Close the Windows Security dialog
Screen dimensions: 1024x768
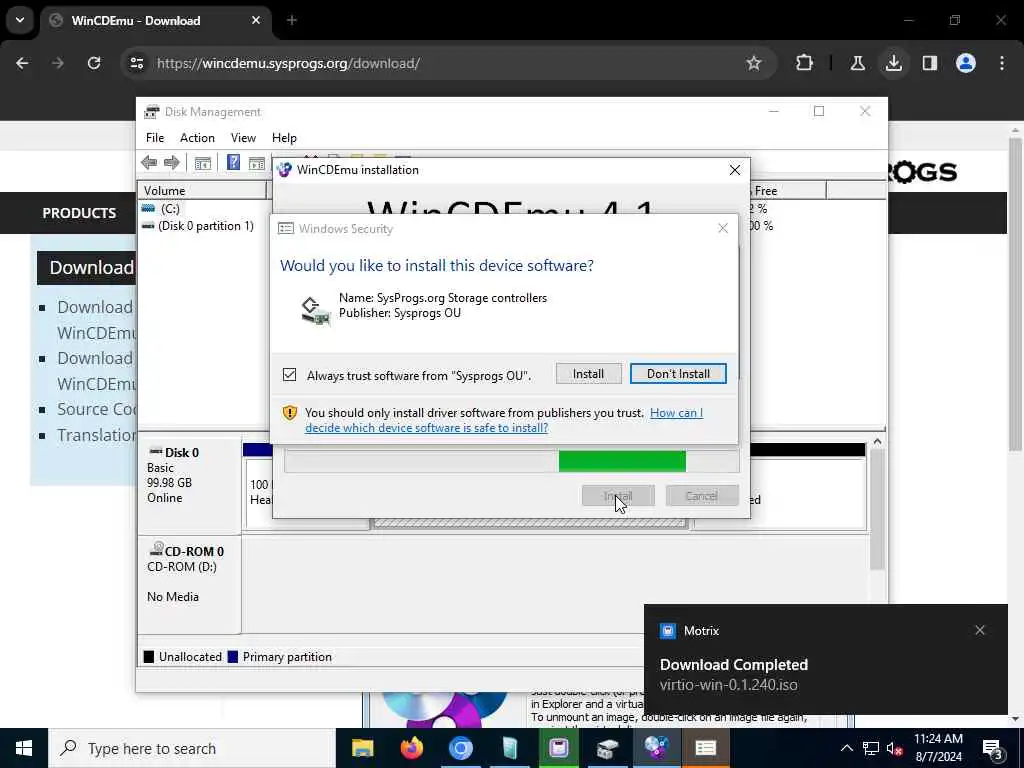pyautogui.click(x=722, y=228)
